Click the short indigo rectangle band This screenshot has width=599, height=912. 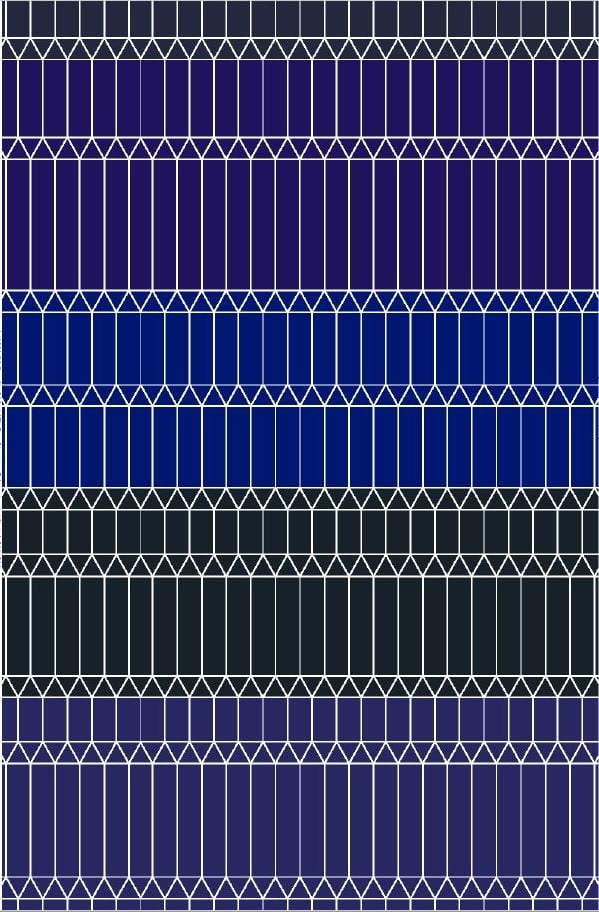point(300,719)
